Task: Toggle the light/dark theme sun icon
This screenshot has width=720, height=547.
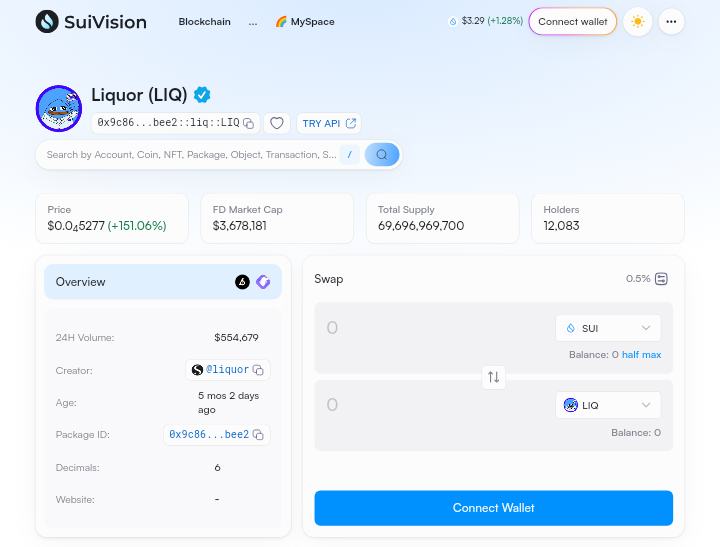Action: pyautogui.click(x=637, y=22)
